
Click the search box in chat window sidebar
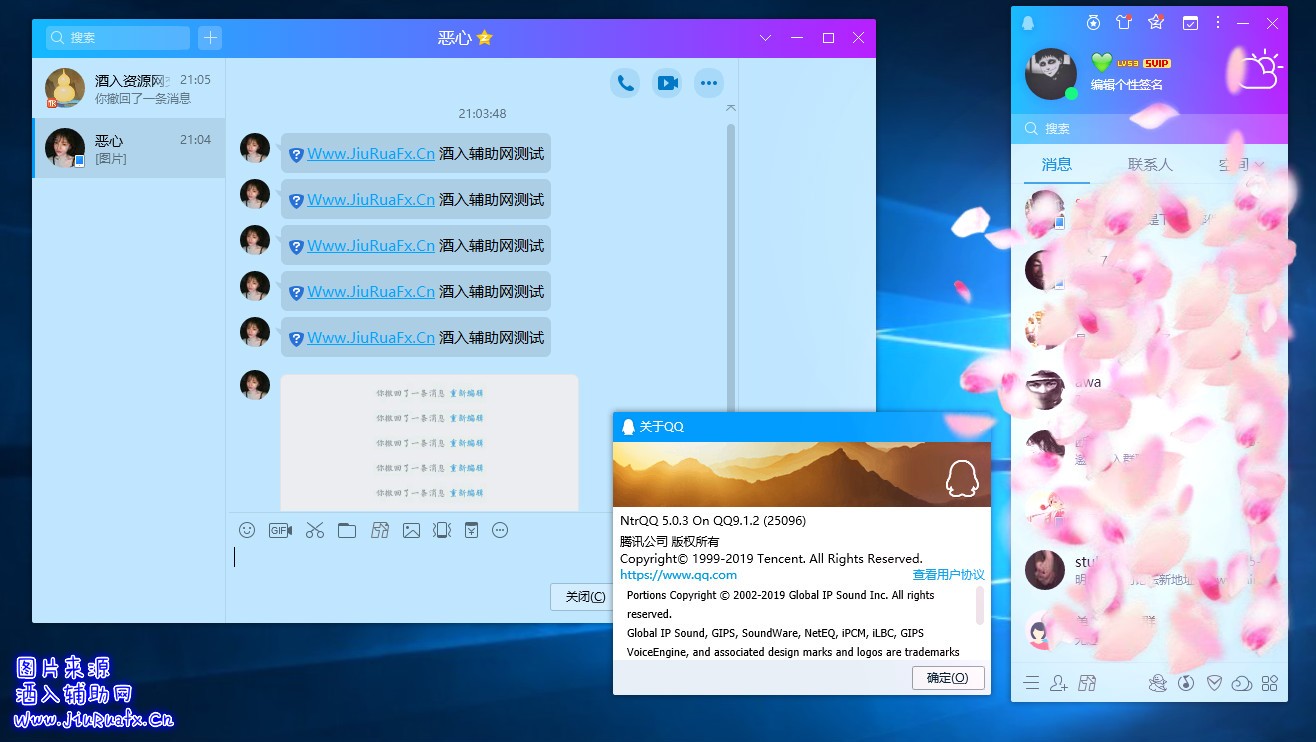pos(118,38)
